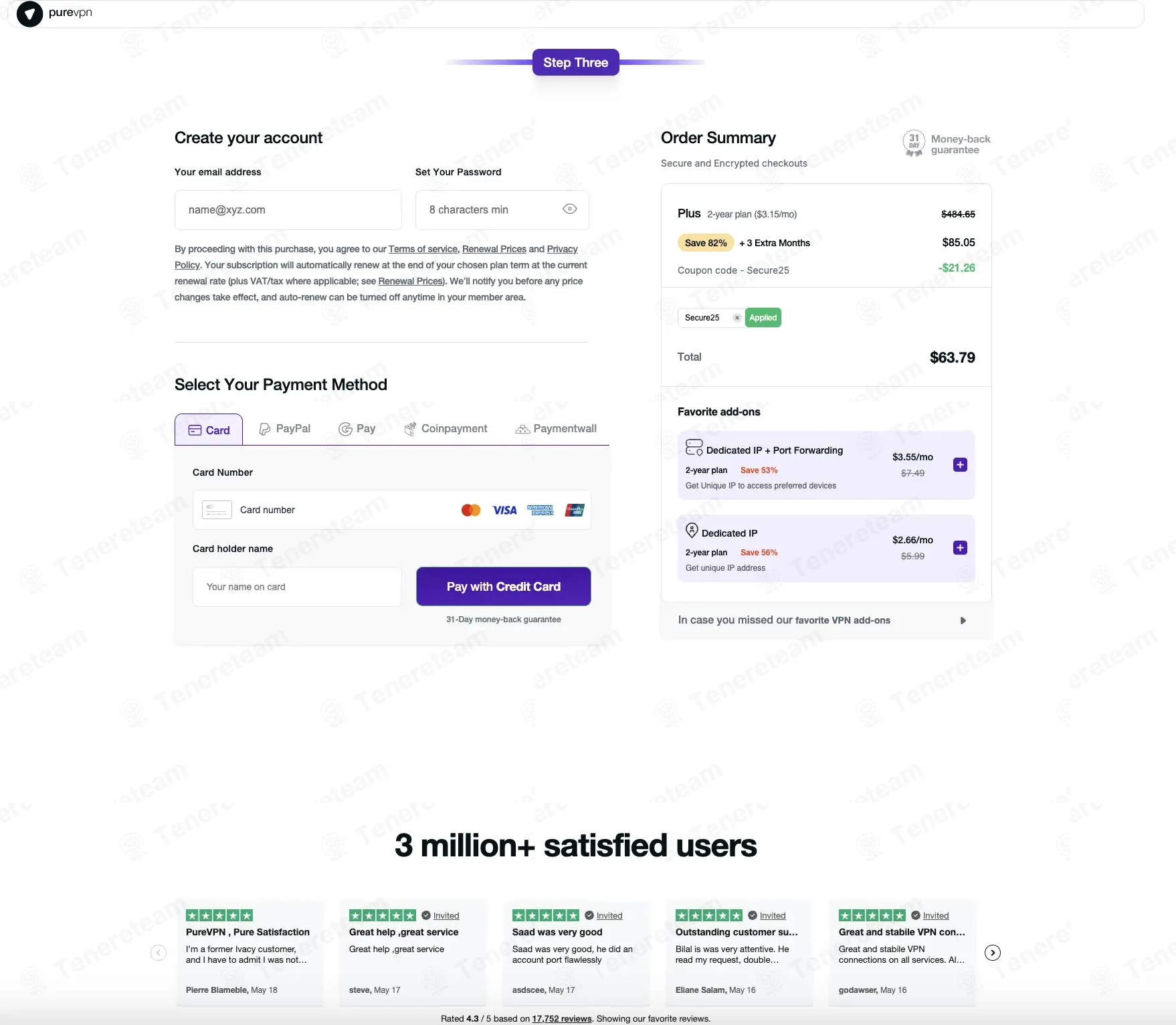
Task: Click 'Coupon code - Secure25' line
Action: 733,270
